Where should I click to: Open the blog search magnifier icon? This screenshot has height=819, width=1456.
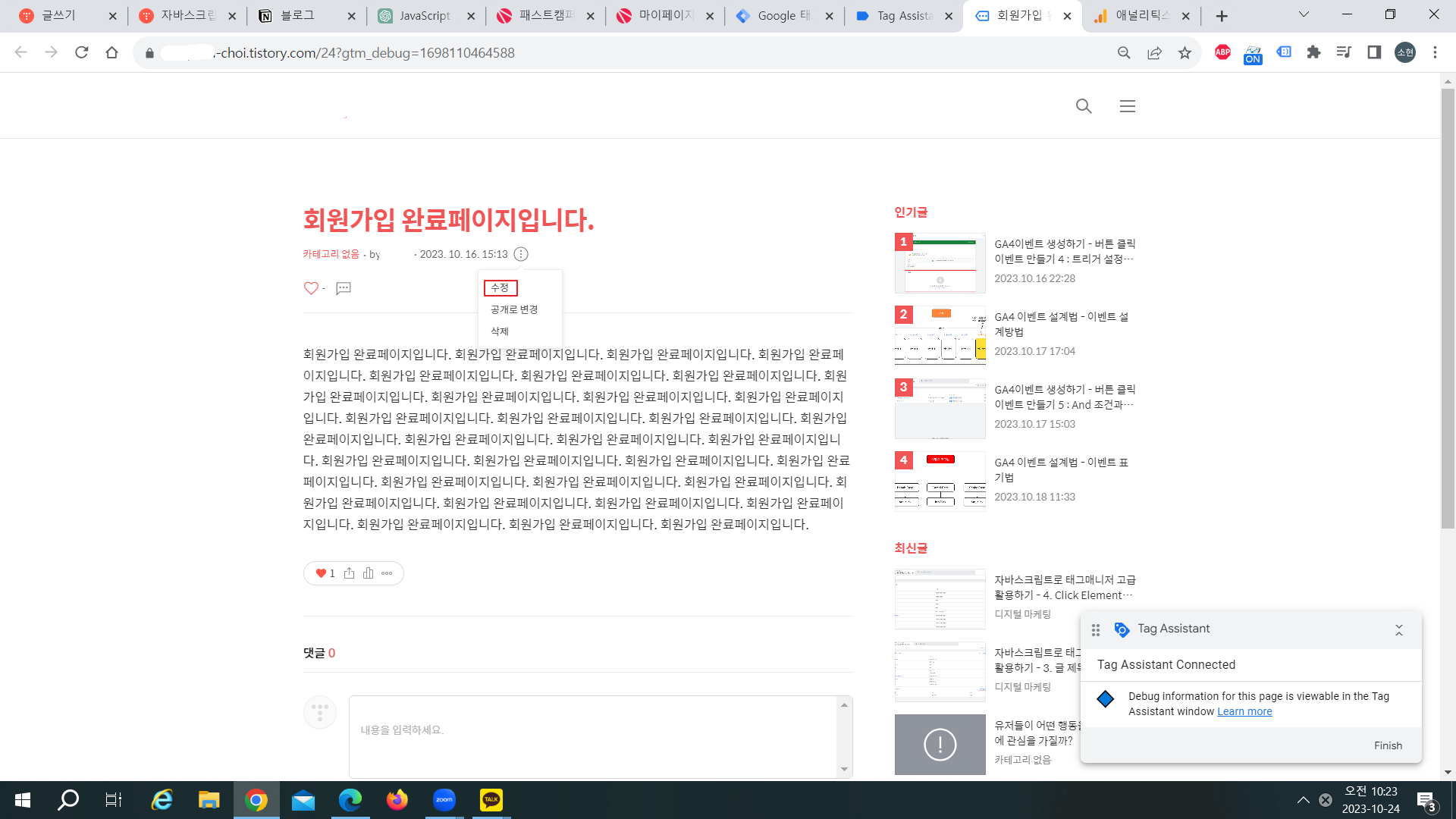1084,106
